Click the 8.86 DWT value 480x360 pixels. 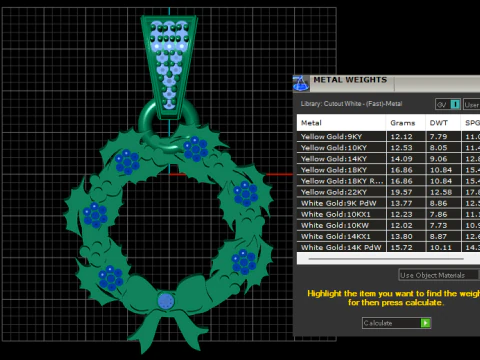[x=438, y=203]
